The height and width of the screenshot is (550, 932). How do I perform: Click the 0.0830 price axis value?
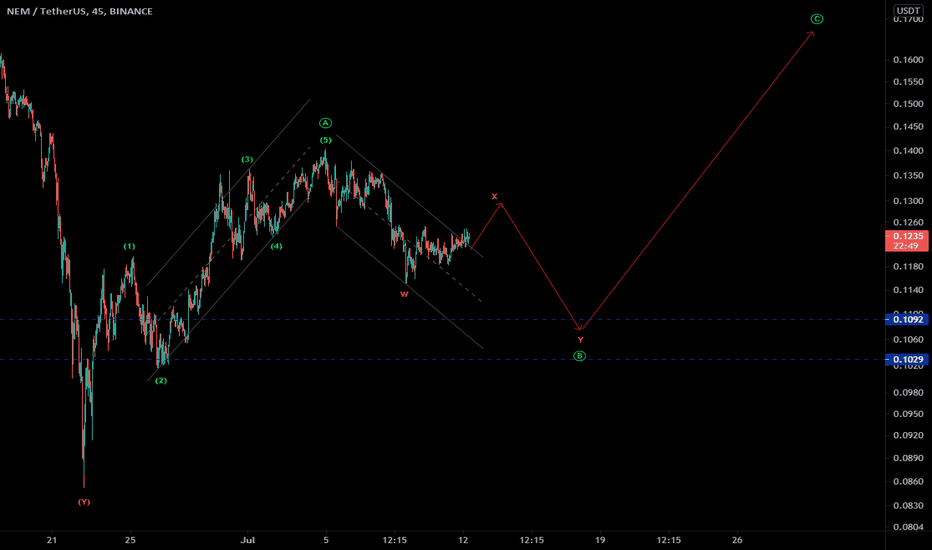[x=908, y=505]
